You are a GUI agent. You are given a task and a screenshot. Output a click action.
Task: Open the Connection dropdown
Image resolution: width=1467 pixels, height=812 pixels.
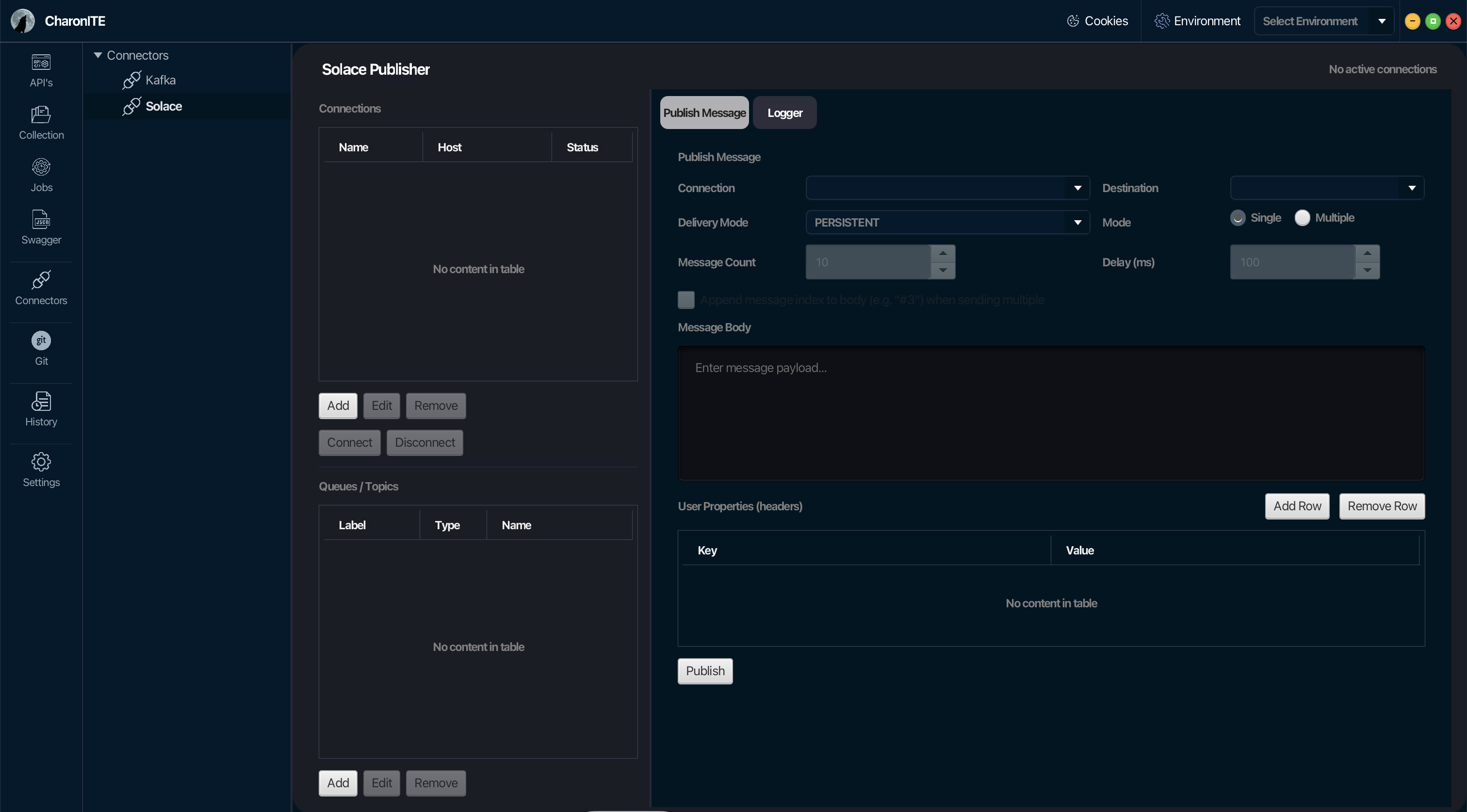pyautogui.click(x=947, y=189)
